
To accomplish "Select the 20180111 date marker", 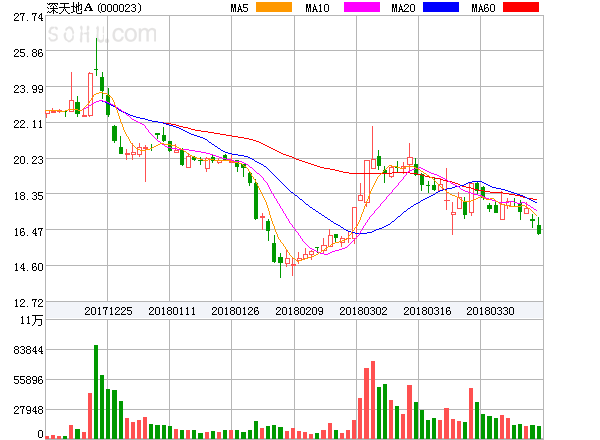I will point(172,311).
